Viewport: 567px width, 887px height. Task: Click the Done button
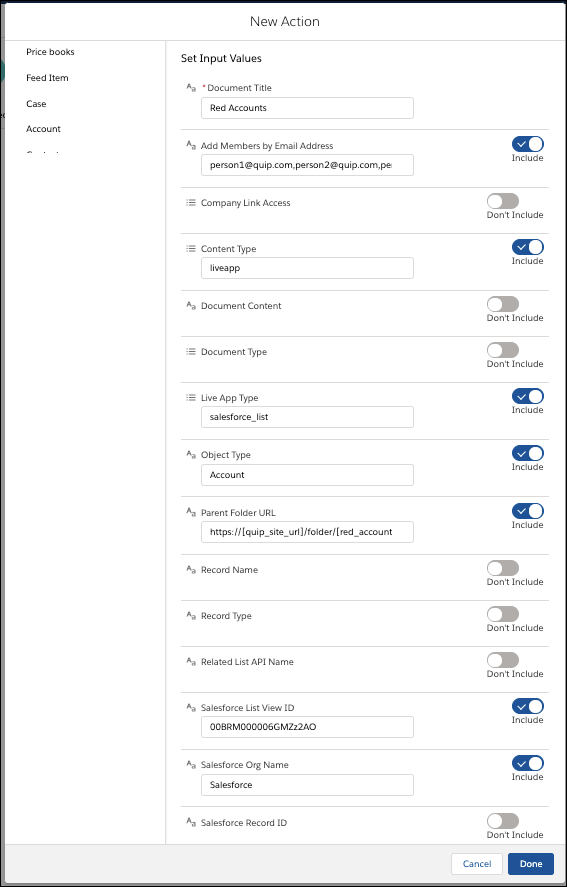(531, 864)
